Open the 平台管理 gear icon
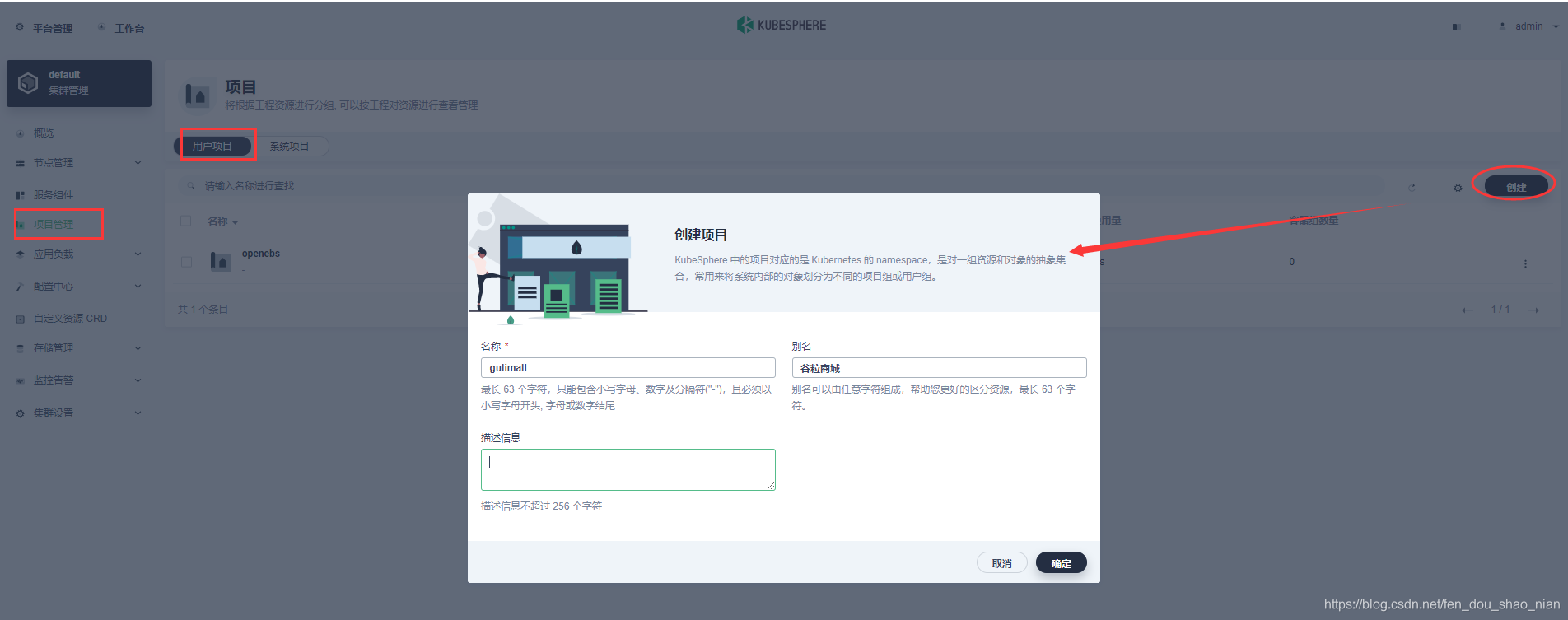This screenshot has height=620, width=1568. click(20, 27)
